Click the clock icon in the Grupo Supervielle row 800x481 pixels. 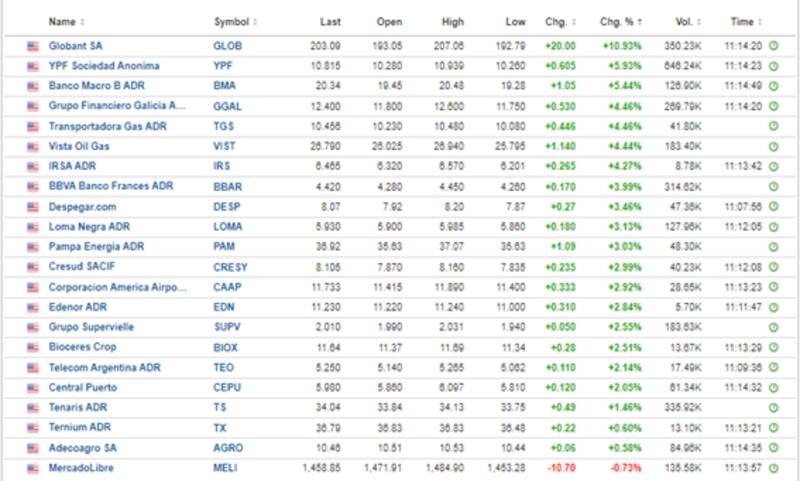click(773, 327)
